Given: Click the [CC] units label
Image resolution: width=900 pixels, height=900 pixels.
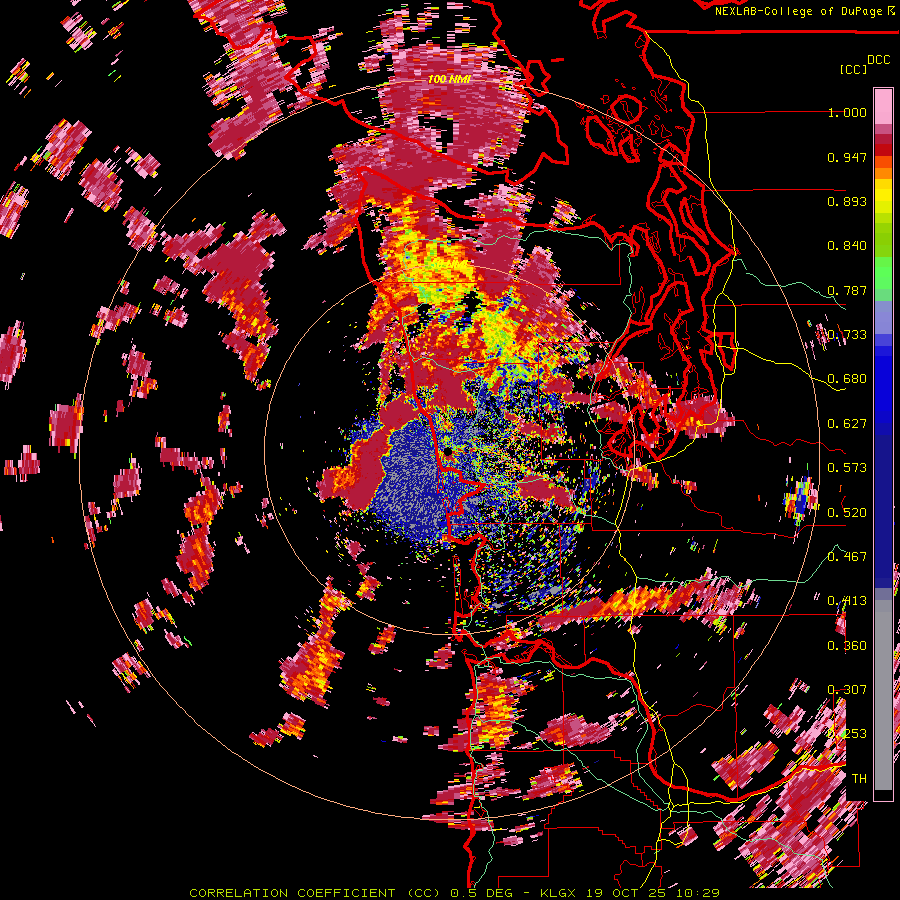Looking at the screenshot, I should click(x=853, y=69).
